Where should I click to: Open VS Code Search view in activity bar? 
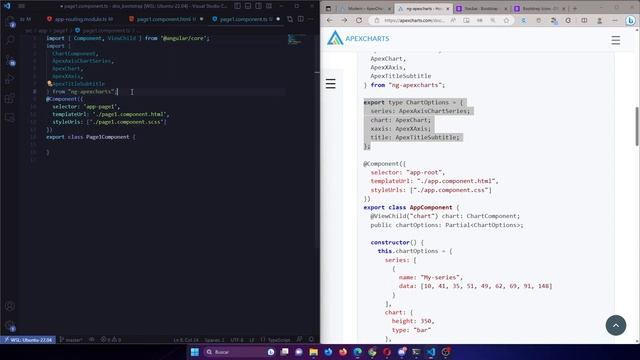(x=10, y=40)
